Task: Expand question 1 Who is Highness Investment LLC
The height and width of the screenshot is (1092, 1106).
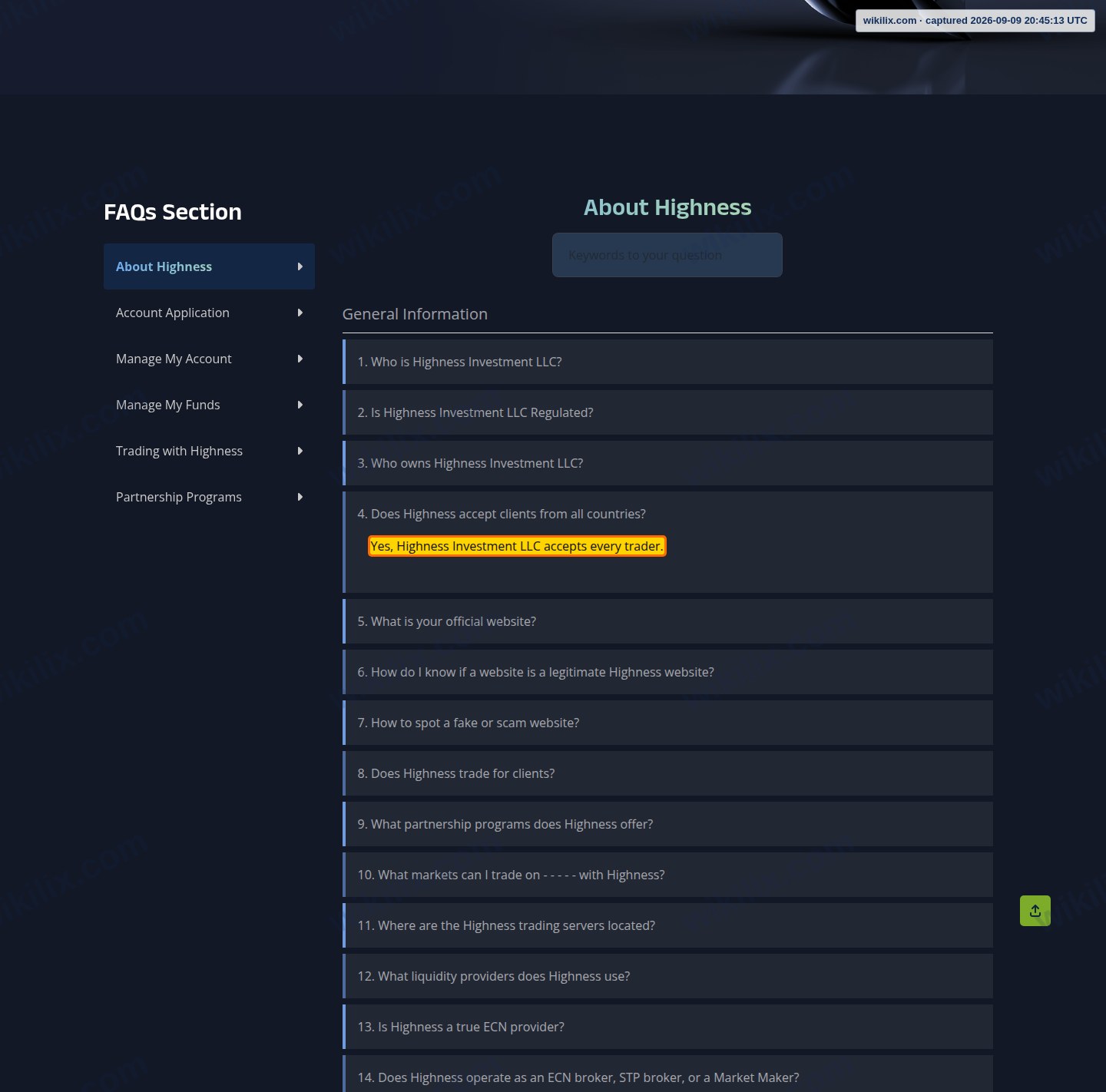Action: point(667,362)
